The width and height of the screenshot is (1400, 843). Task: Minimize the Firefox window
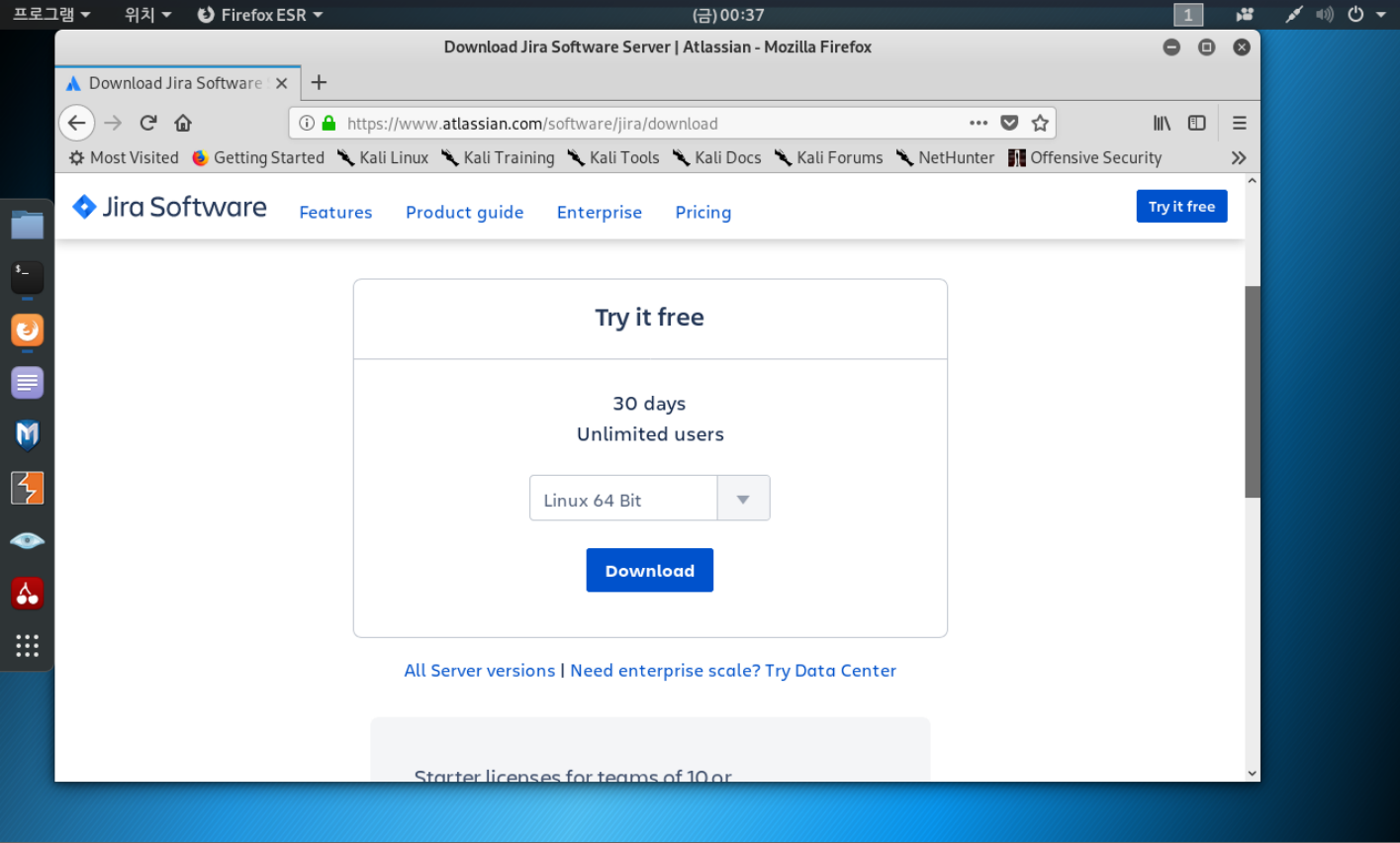(1171, 47)
